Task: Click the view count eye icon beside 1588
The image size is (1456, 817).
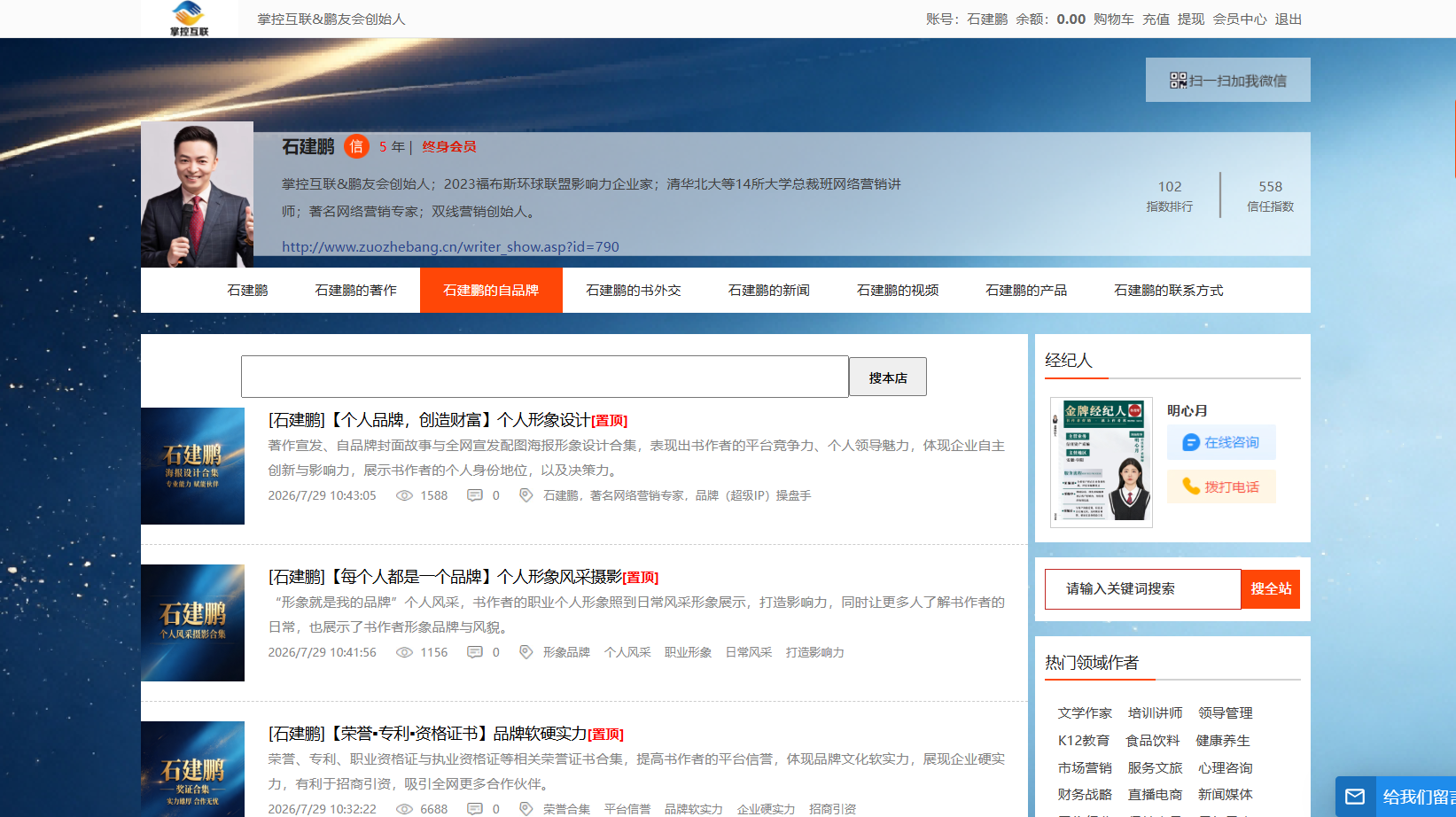Action: coord(404,496)
